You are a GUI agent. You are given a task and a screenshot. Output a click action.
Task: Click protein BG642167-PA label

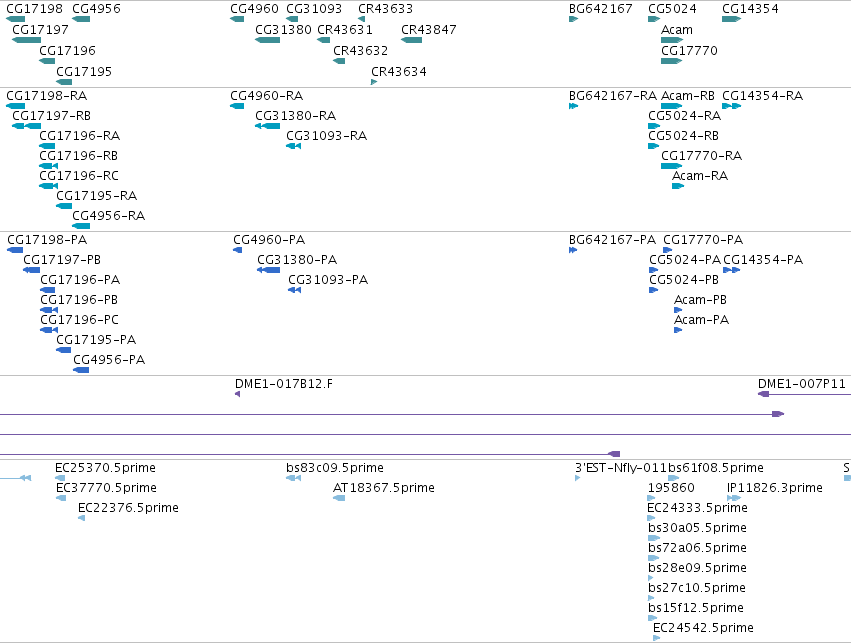[x=612, y=240]
